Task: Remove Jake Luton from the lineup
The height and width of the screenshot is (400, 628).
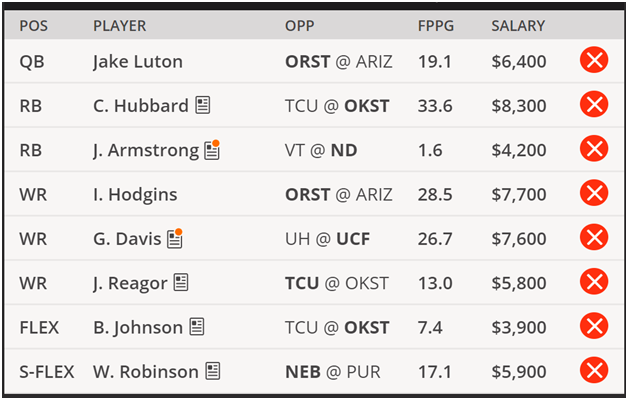Action: (x=594, y=61)
